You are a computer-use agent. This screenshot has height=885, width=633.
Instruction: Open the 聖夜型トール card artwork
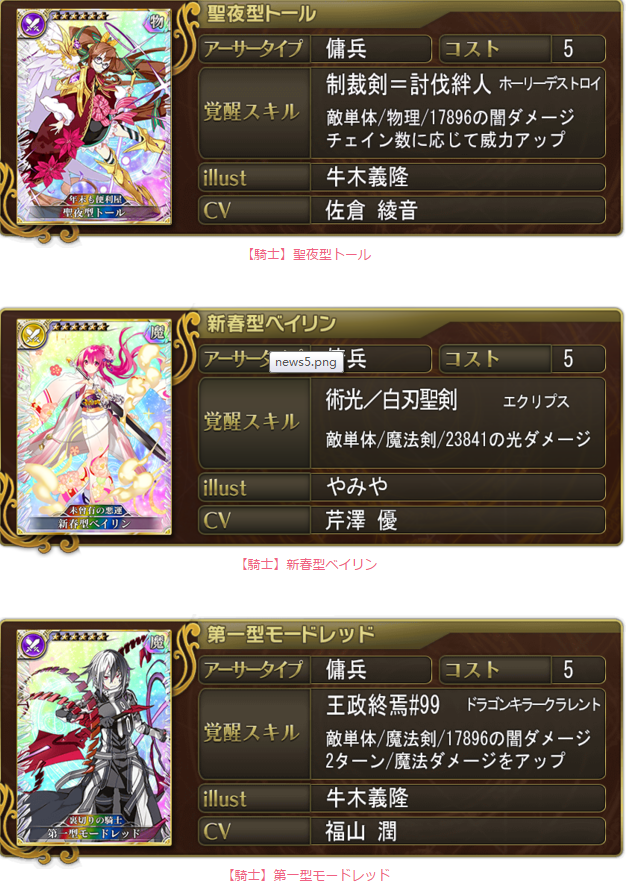coord(94,117)
